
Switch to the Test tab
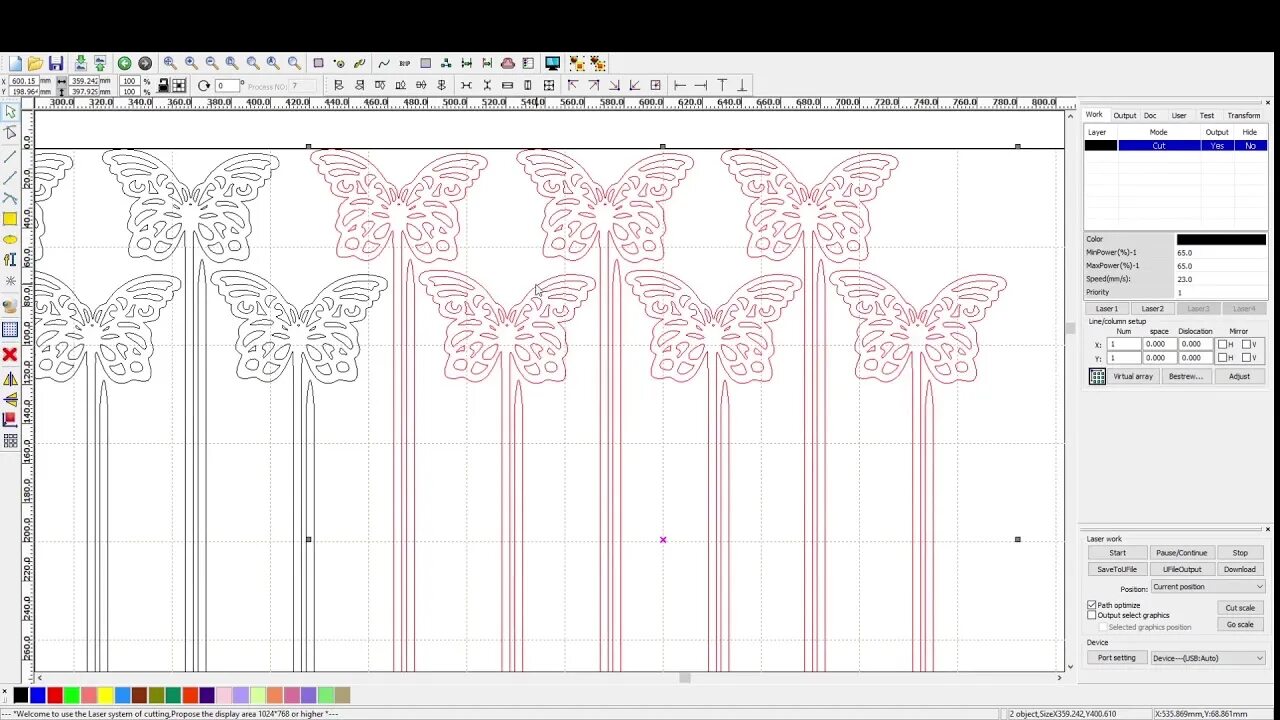click(x=1207, y=115)
